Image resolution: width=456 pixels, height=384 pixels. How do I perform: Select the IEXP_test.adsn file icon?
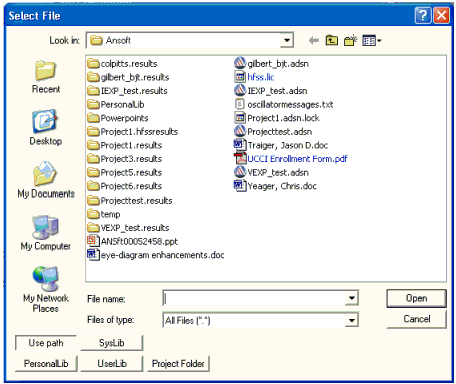[240, 90]
